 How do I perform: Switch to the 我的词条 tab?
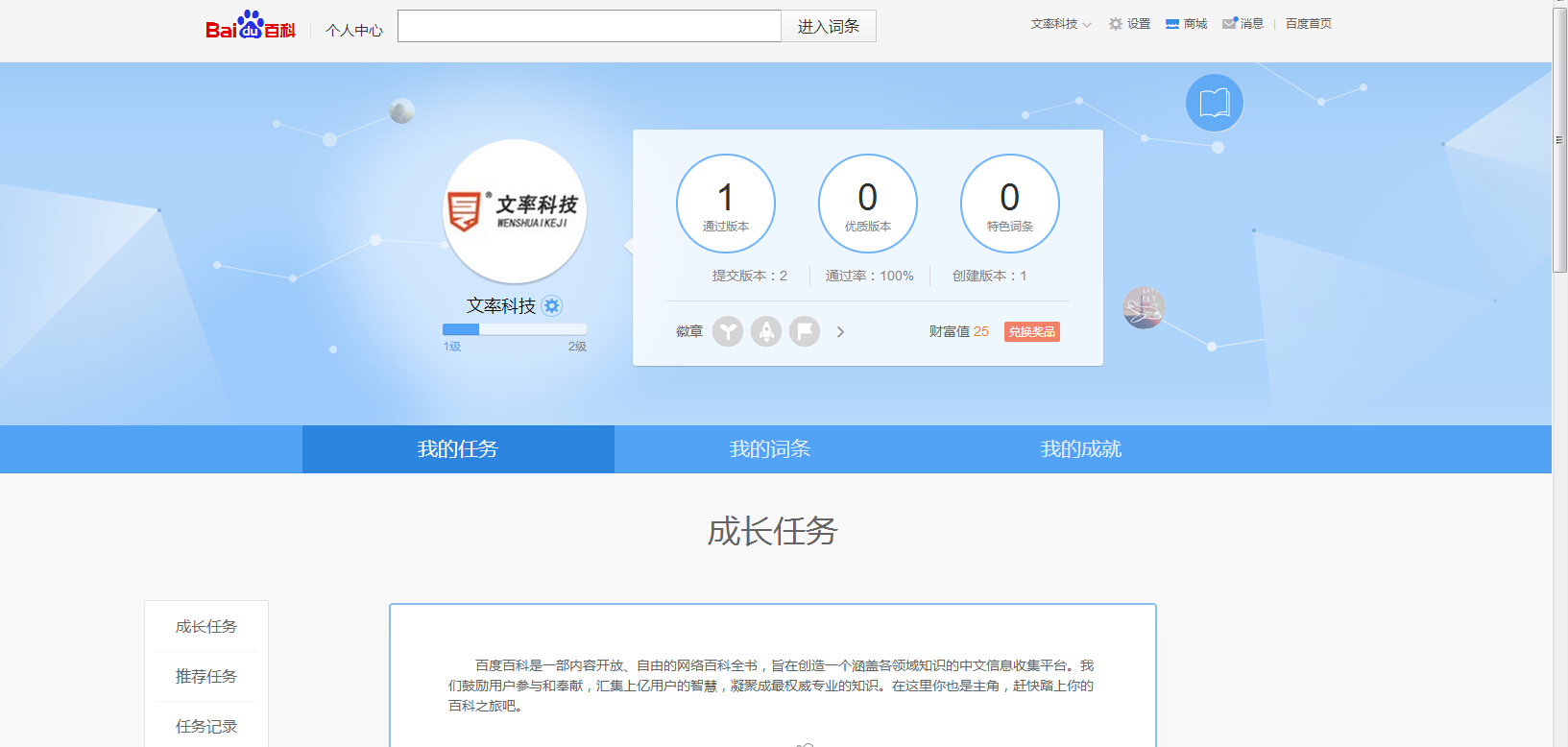tap(770, 449)
